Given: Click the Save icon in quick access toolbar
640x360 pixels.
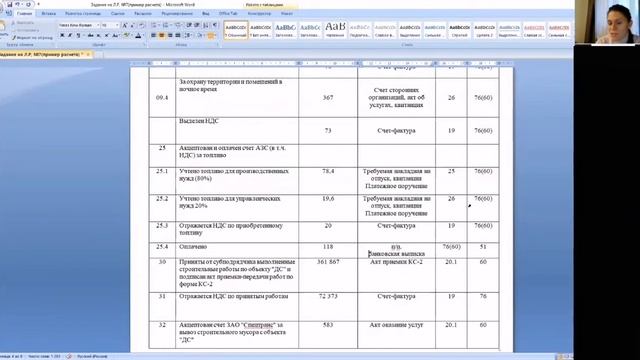Looking at the screenshot, I should [x=10, y=4].
